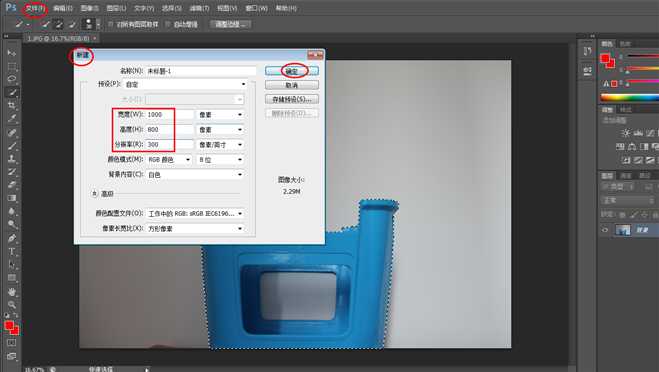Viewport: 659px width, 372px height.
Task: Open 背景内容 白色 dropdown
Action: (195, 174)
